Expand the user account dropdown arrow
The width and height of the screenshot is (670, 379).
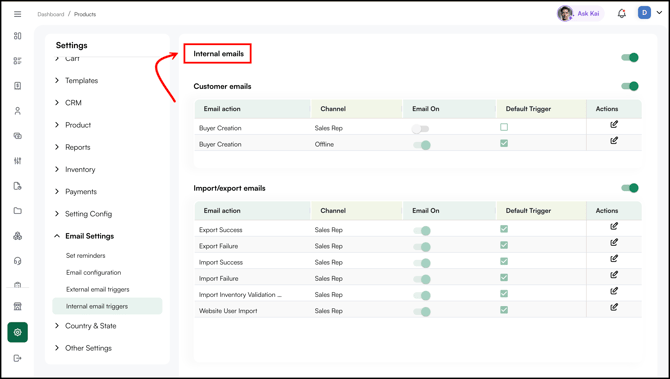click(x=659, y=13)
